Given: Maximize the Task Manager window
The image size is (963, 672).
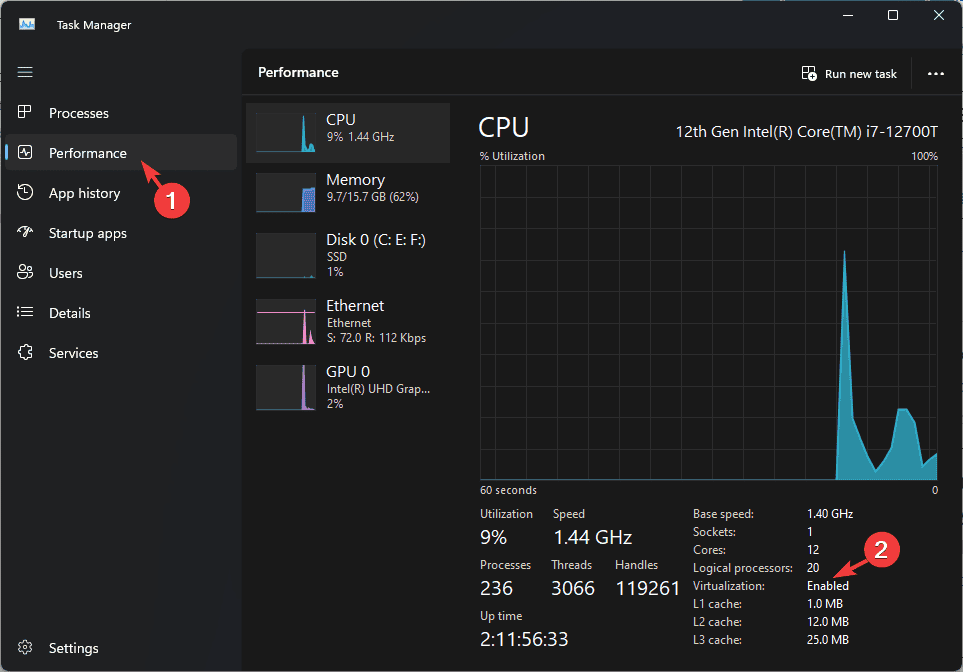Looking at the screenshot, I should click(893, 15).
